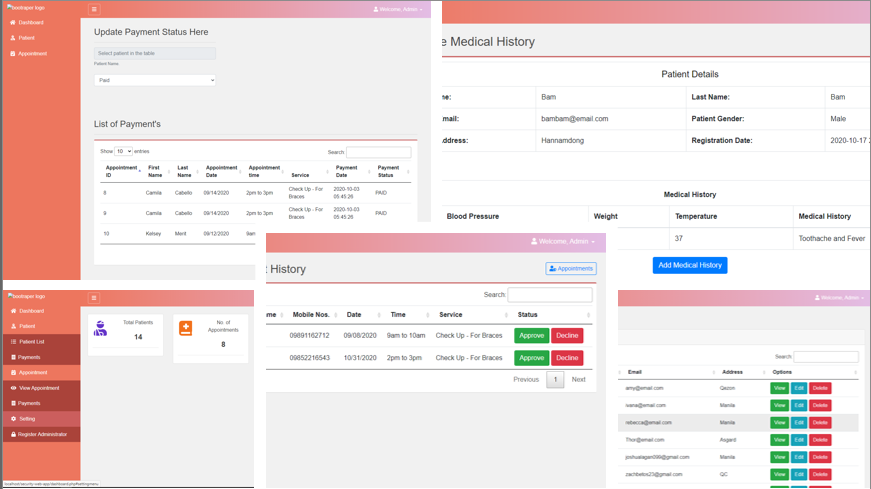Go to Previous page in History table
The width and height of the screenshot is (871, 489).
[526, 380]
